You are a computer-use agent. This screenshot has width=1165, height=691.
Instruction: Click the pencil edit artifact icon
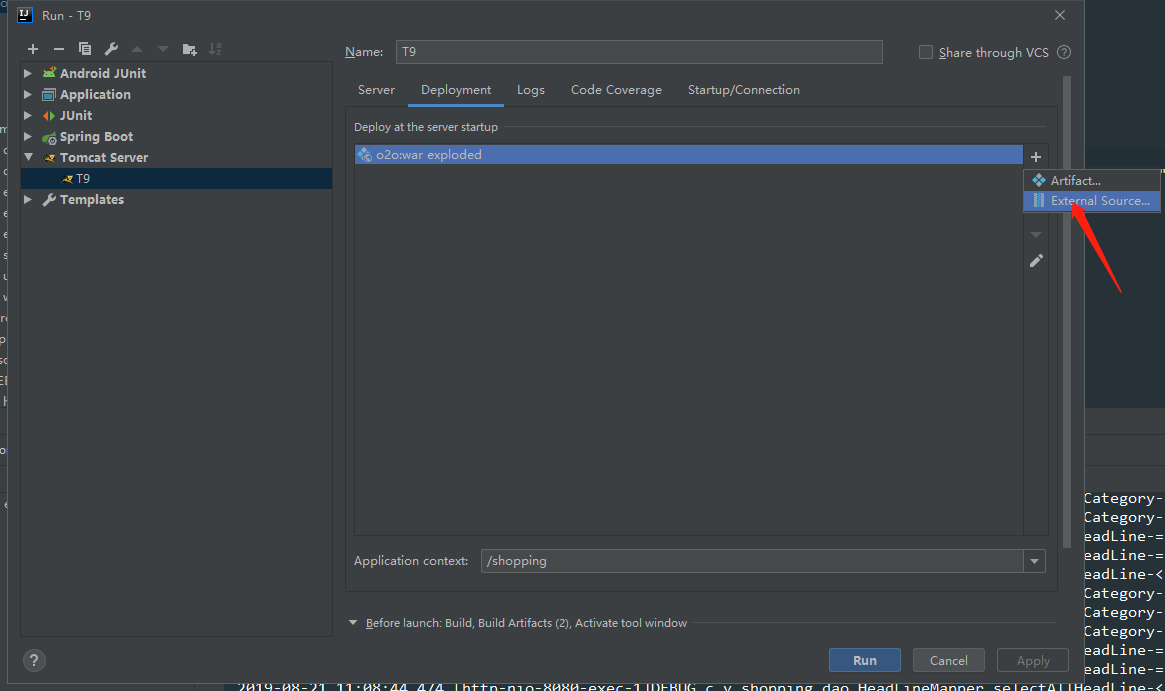click(1036, 261)
